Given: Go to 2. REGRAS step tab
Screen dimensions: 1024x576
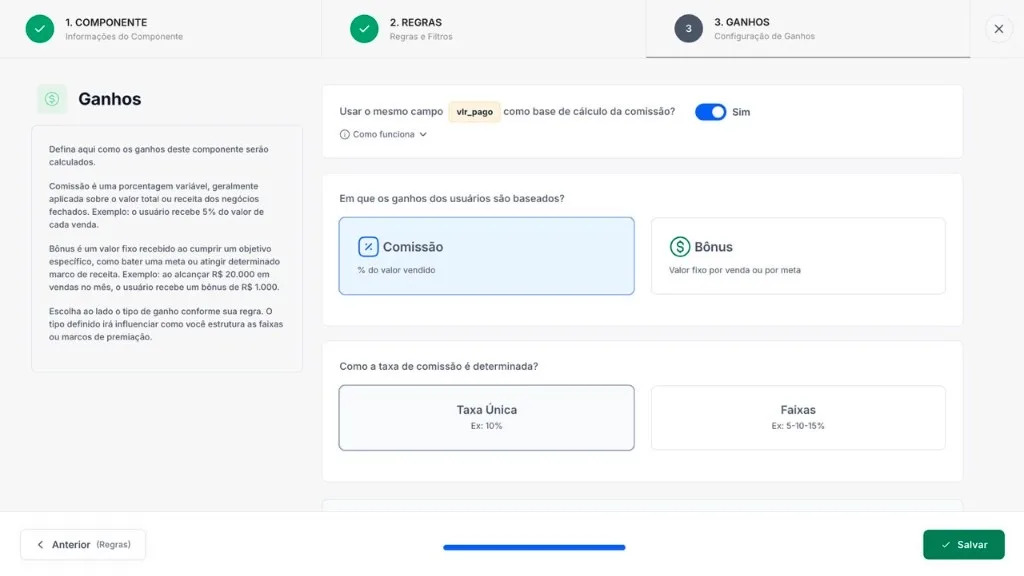Looking at the screenshot, I should pos(484,29).
